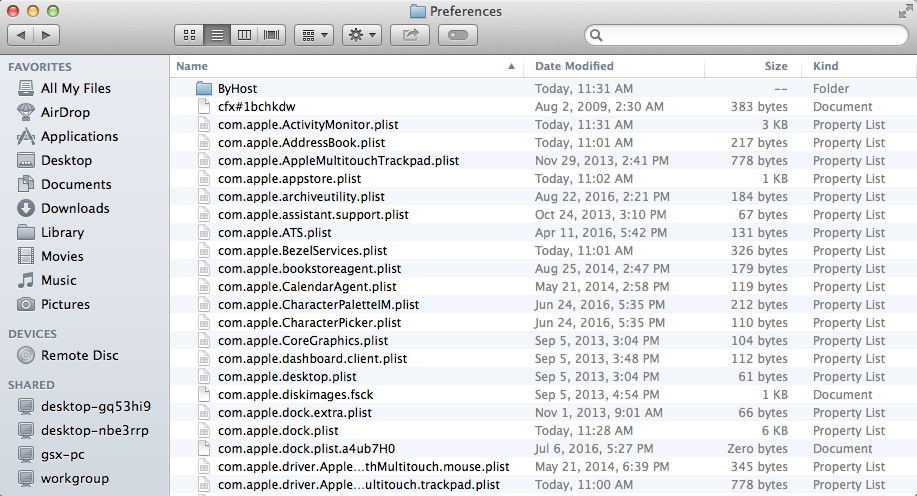
Task: Click in the Finder search field
Action: tap(746, 35)
